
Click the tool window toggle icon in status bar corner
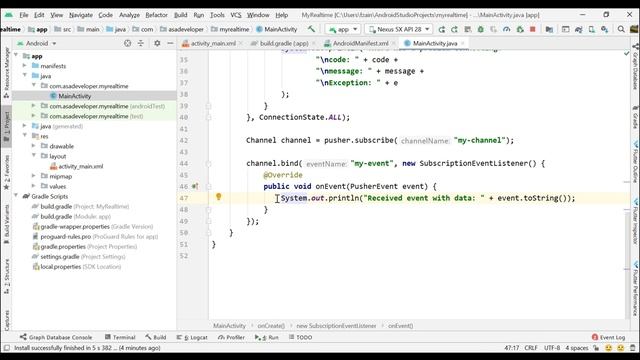tap(7, 348)
